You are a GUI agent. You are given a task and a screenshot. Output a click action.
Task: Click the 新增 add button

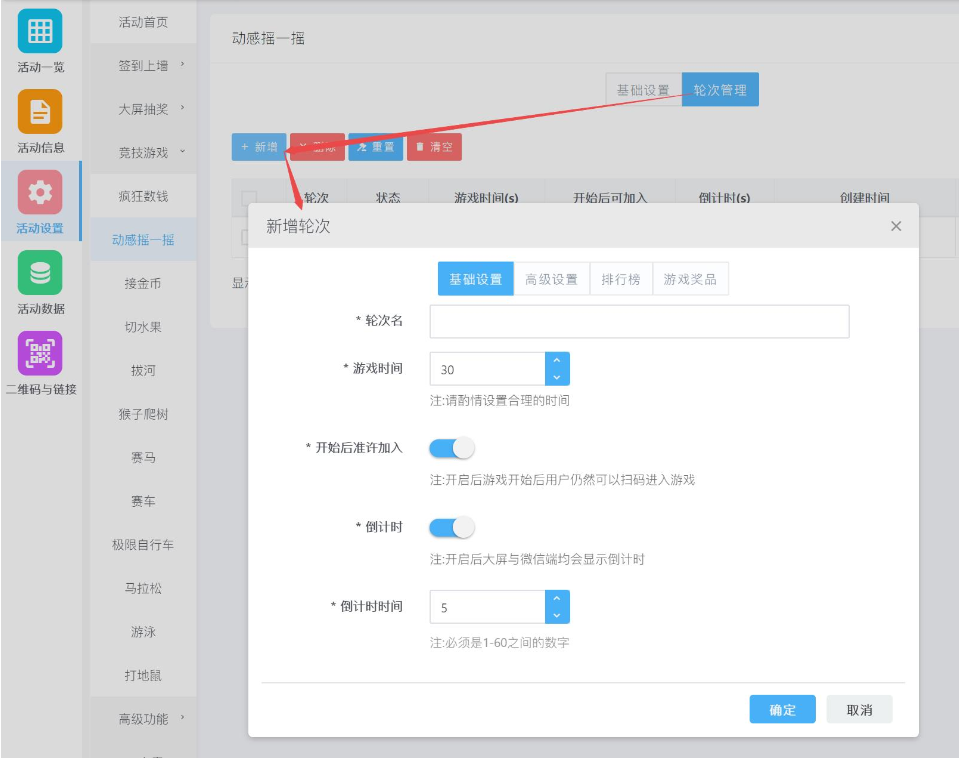point(259,147)
